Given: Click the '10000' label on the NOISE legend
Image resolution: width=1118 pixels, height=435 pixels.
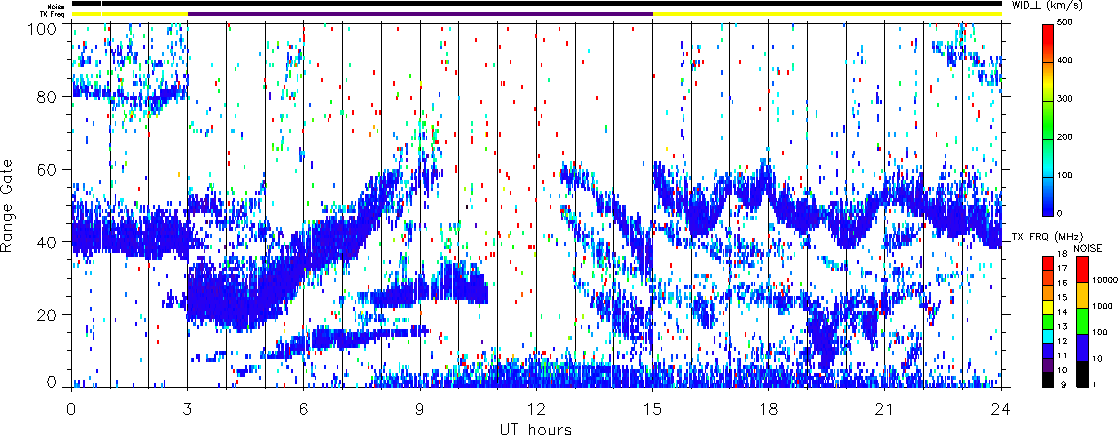Looking at the screenshot, I should [1105, 282].
